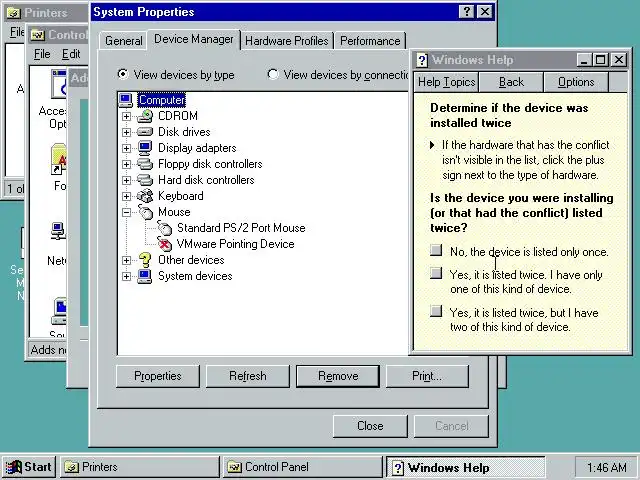Open the Start menu
This screenshot has width=640, height=480.
[29, 467]
